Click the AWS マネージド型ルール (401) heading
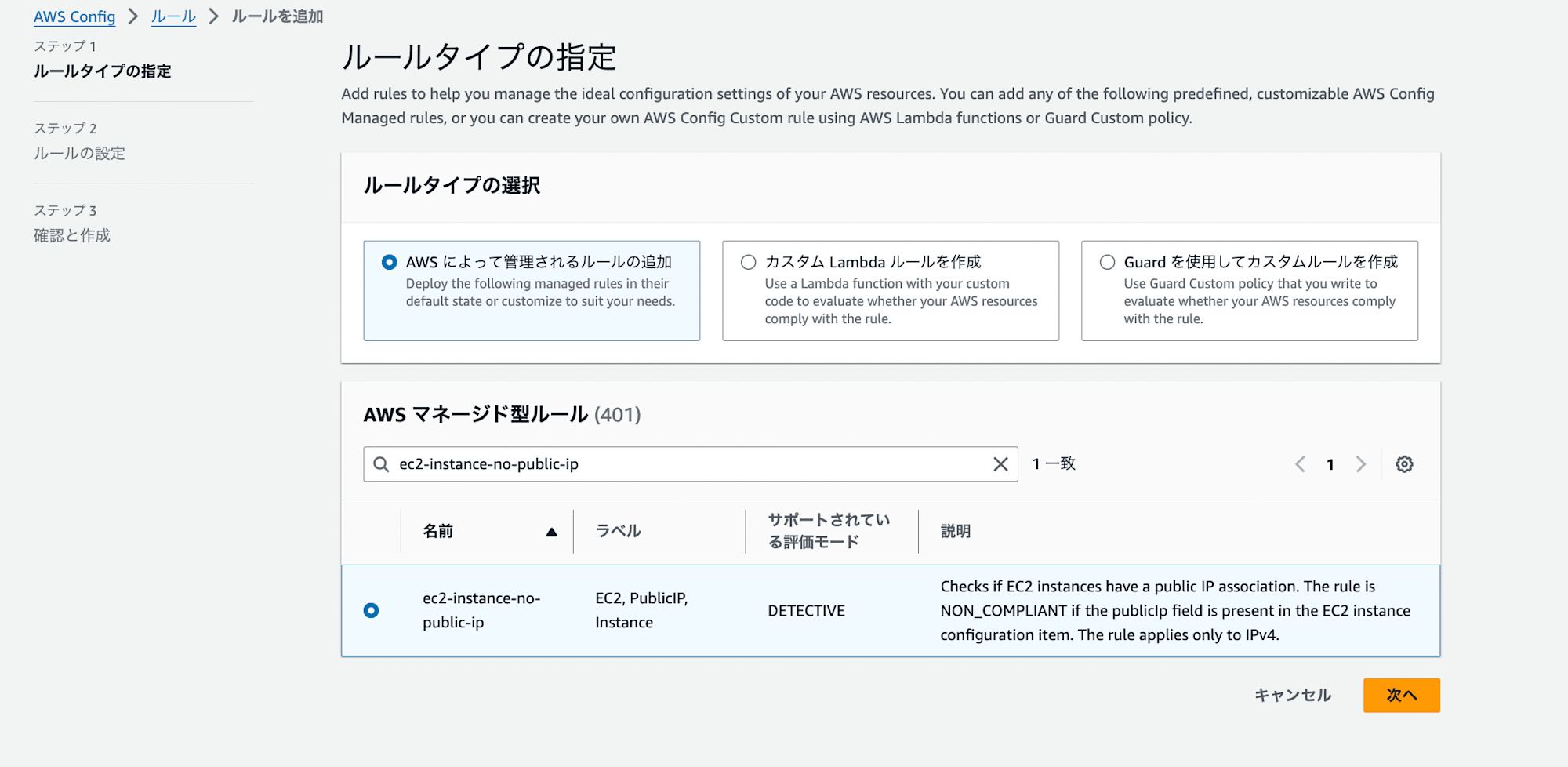The image size is (1568, 767). tap(502, 414)
